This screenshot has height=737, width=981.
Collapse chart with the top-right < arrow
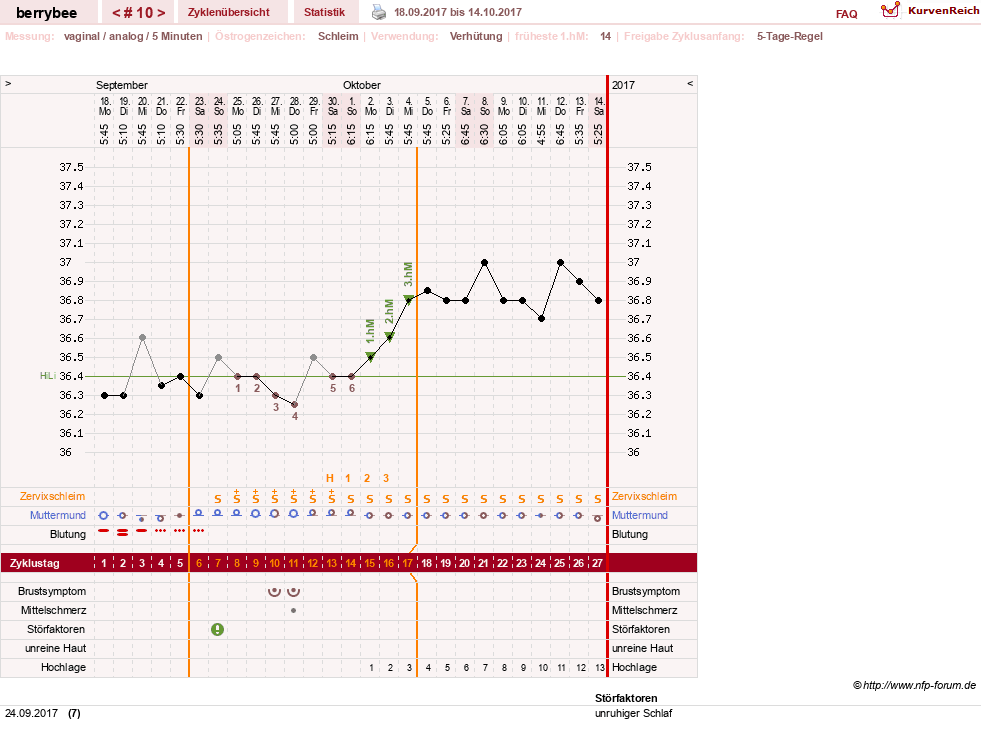689,84
